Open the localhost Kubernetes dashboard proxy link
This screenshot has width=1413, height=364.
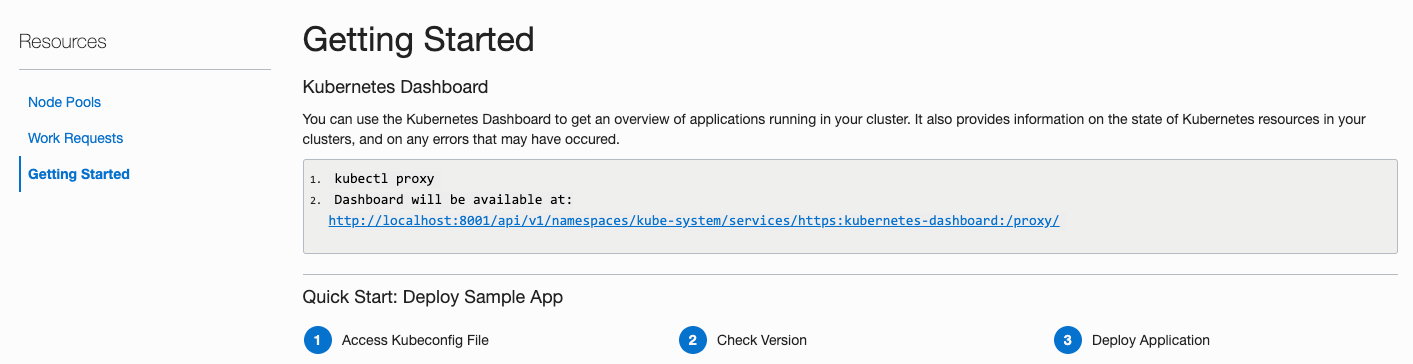point(694,220)
